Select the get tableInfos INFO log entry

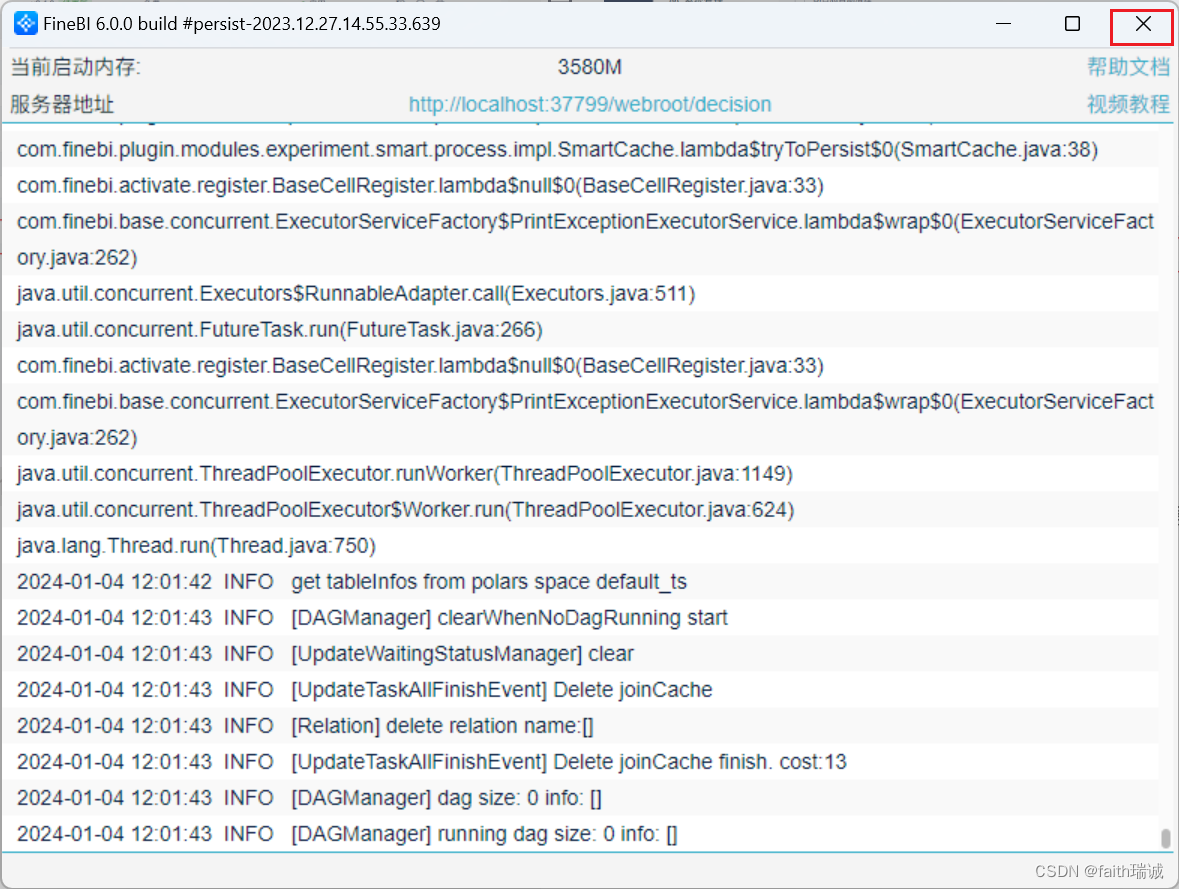point(352,582)
